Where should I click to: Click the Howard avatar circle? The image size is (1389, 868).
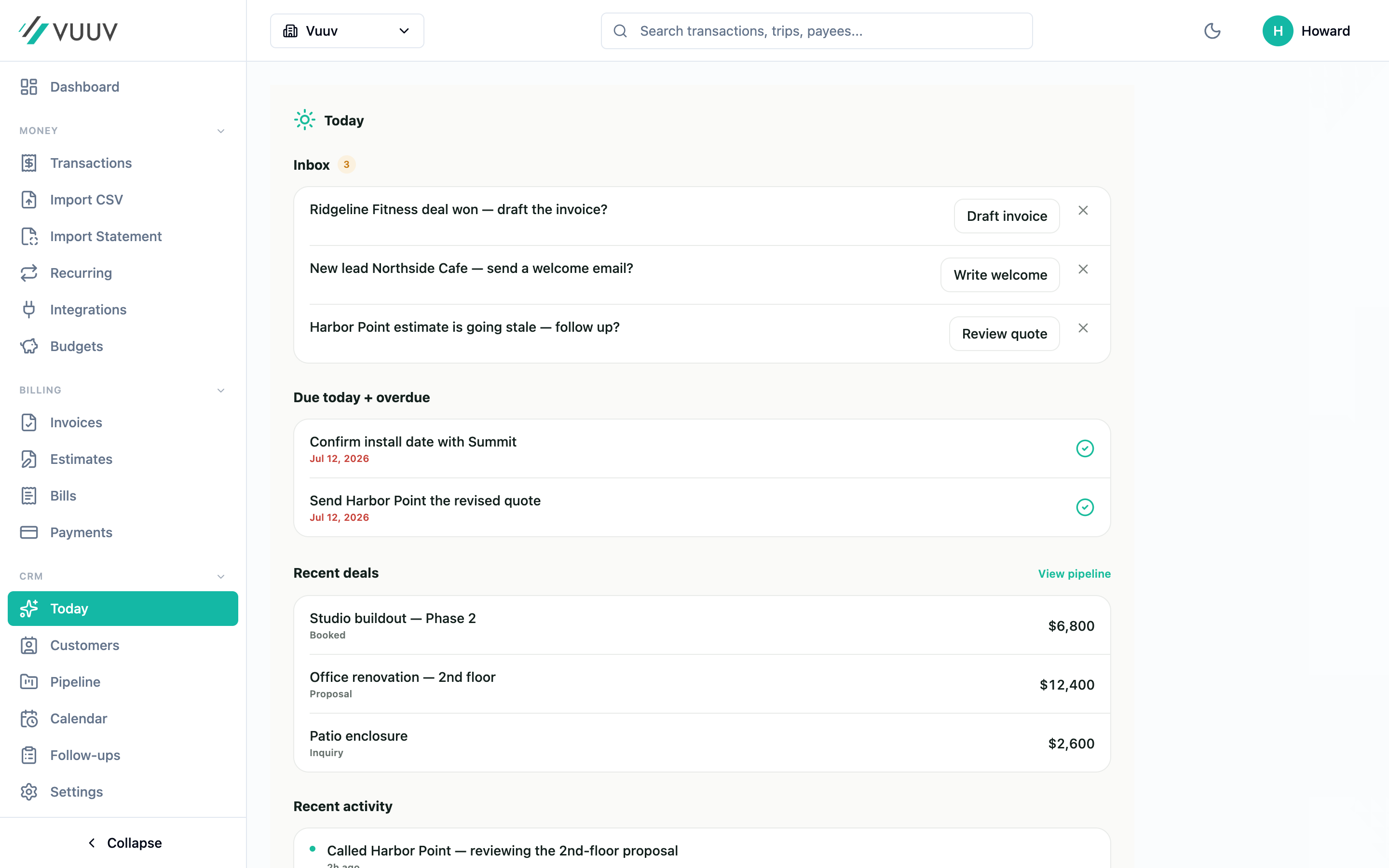click(1278, 31)
